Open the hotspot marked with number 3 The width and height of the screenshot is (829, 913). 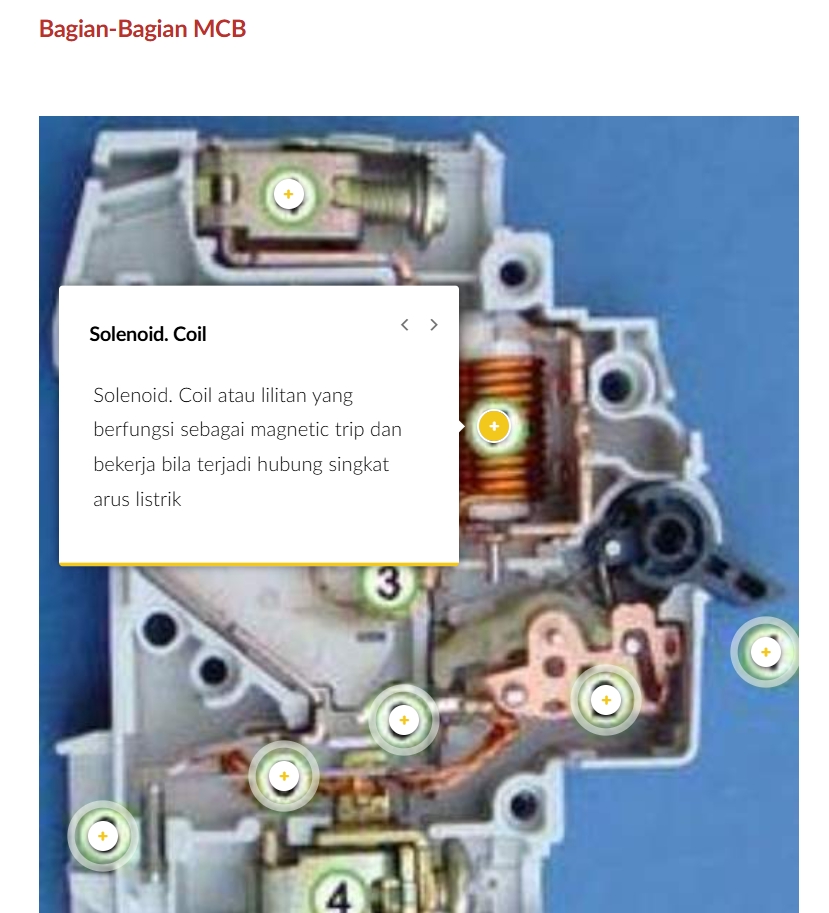[388, 582]
